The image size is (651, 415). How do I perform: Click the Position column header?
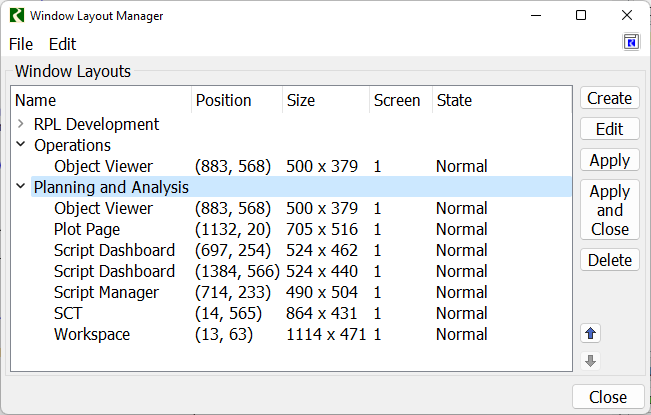(223, 100)
